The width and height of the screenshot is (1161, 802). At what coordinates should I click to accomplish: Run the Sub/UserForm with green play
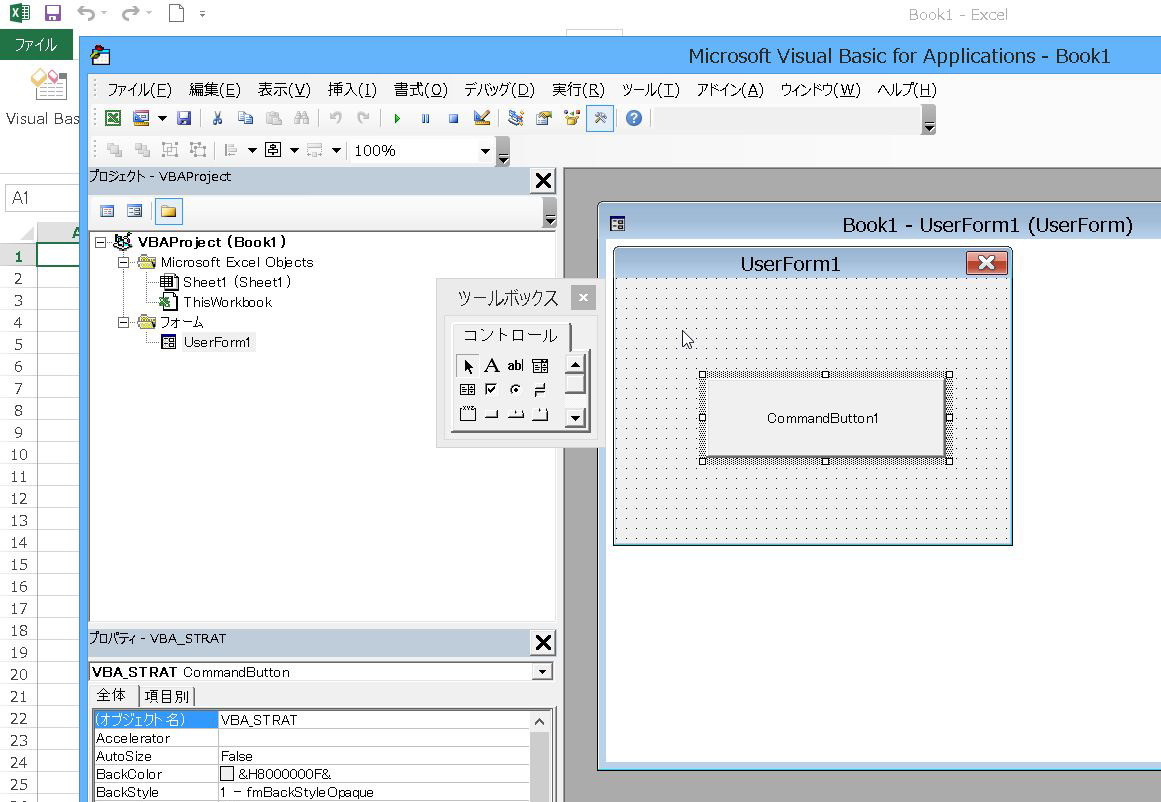coord(397,118)
